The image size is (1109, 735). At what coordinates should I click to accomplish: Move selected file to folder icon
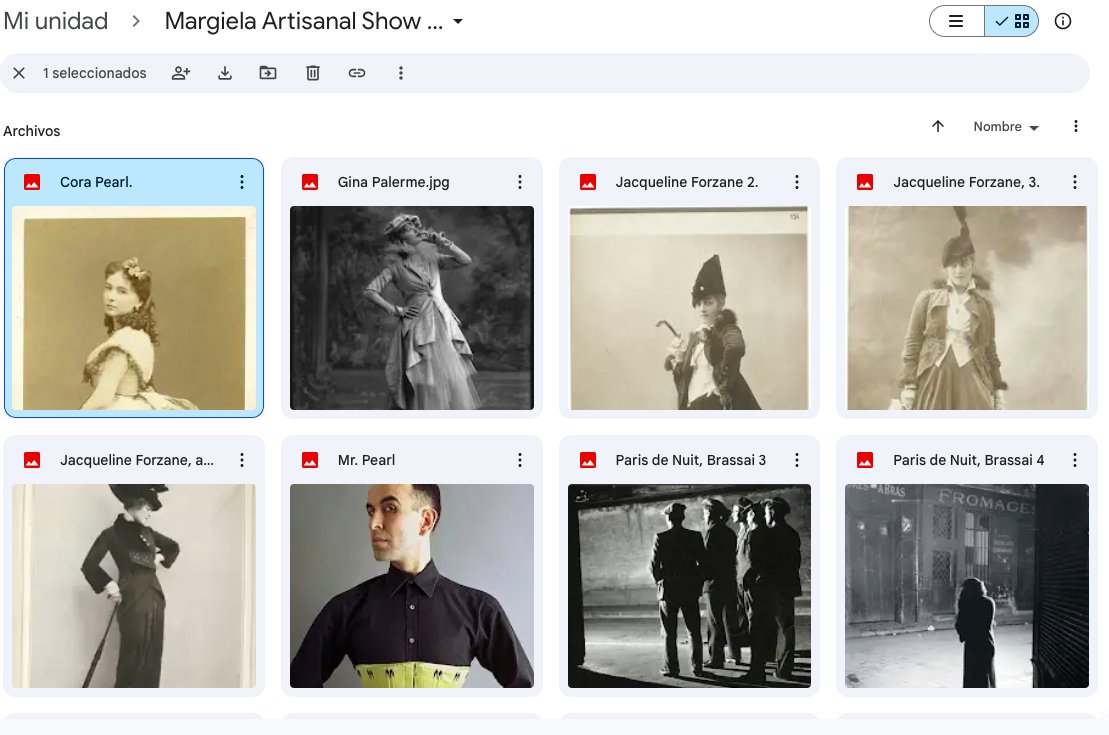click(x=268, y=73)
